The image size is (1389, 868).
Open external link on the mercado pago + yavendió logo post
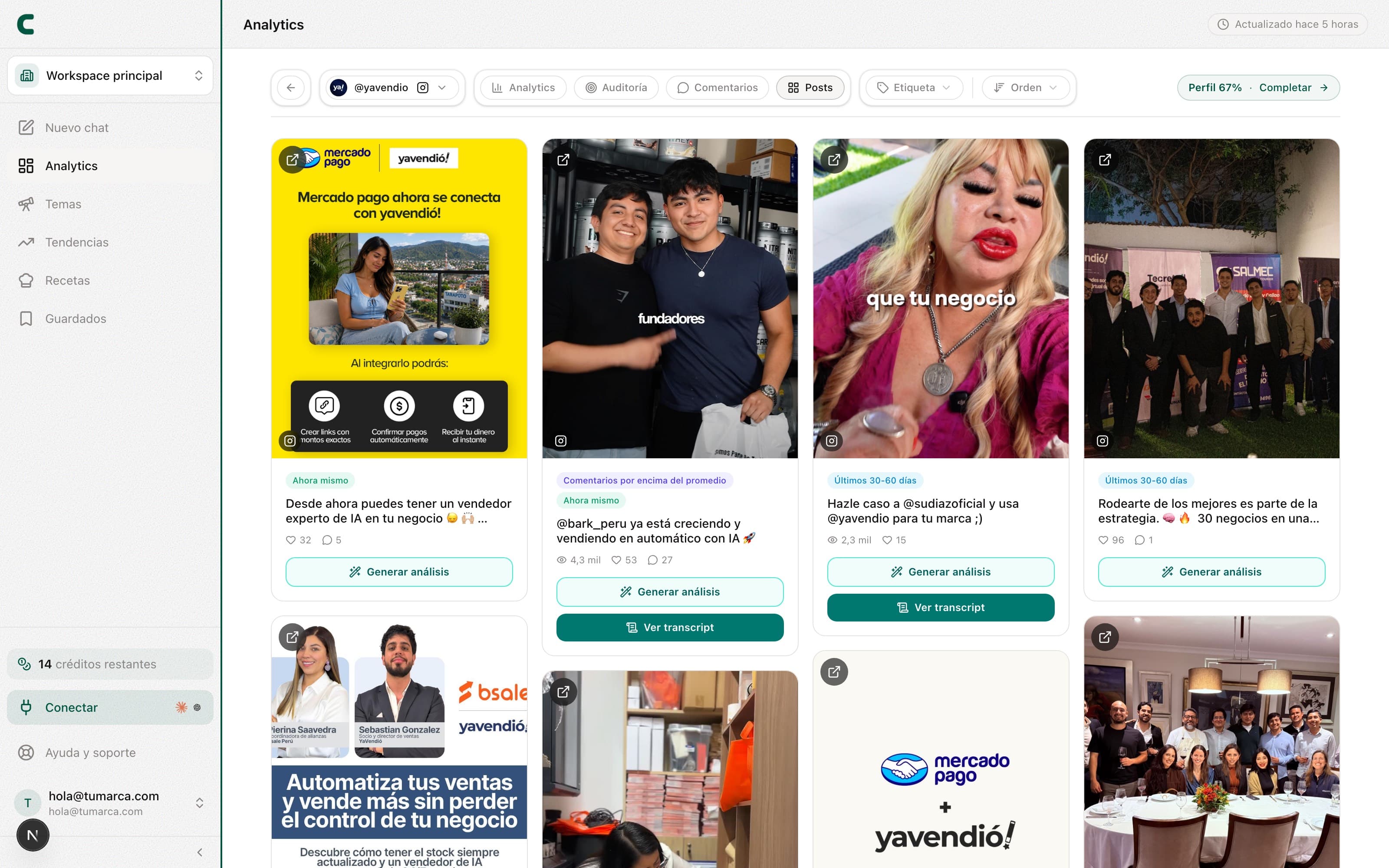pyautogui.click(x=834, y=672)
